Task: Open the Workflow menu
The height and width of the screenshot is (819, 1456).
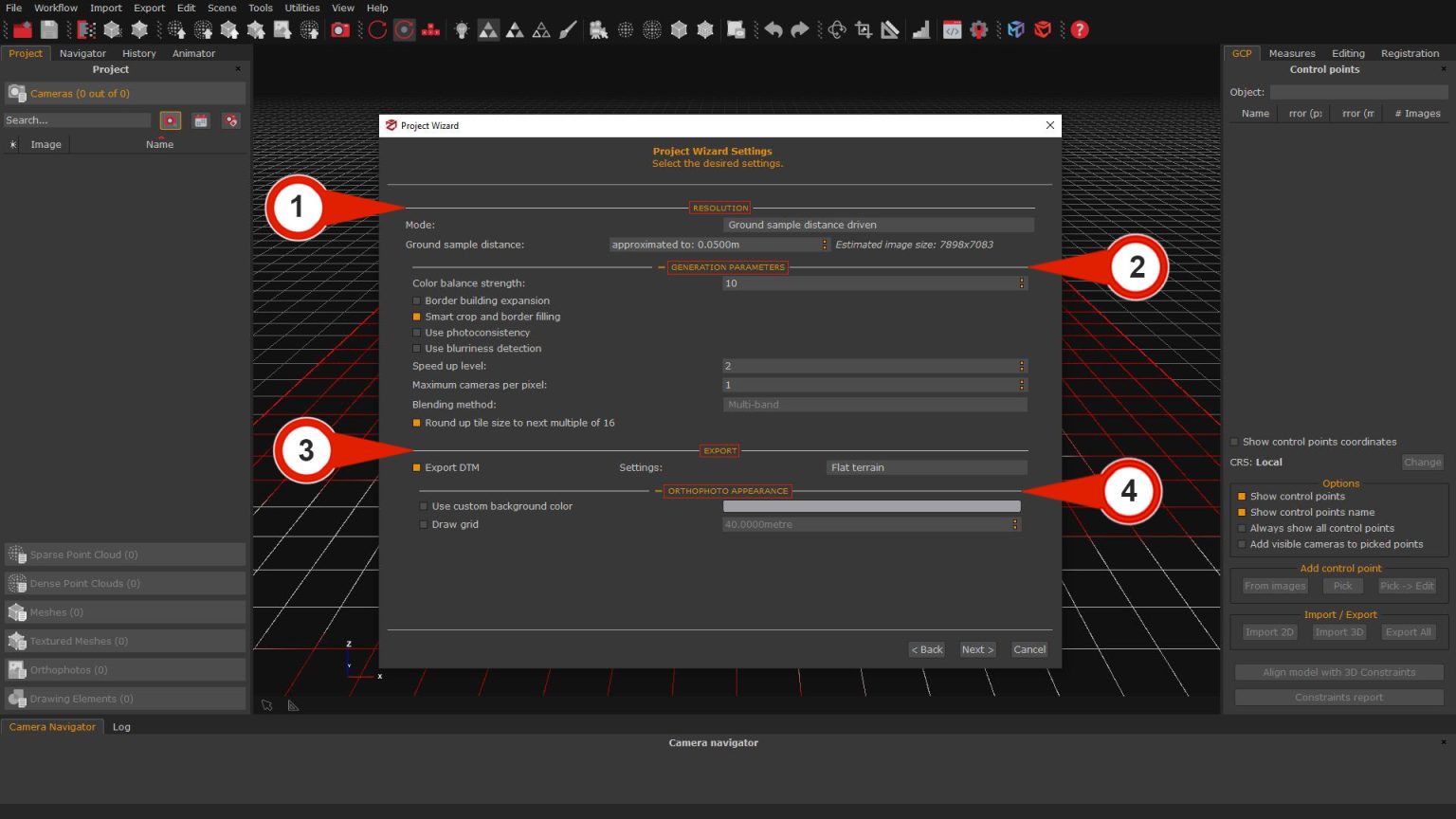Action: pos(55,8)
